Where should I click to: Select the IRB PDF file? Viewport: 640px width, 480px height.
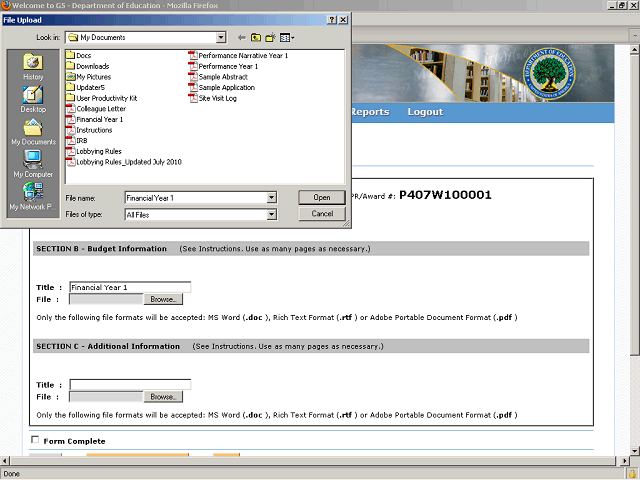(x=77, y=140)
